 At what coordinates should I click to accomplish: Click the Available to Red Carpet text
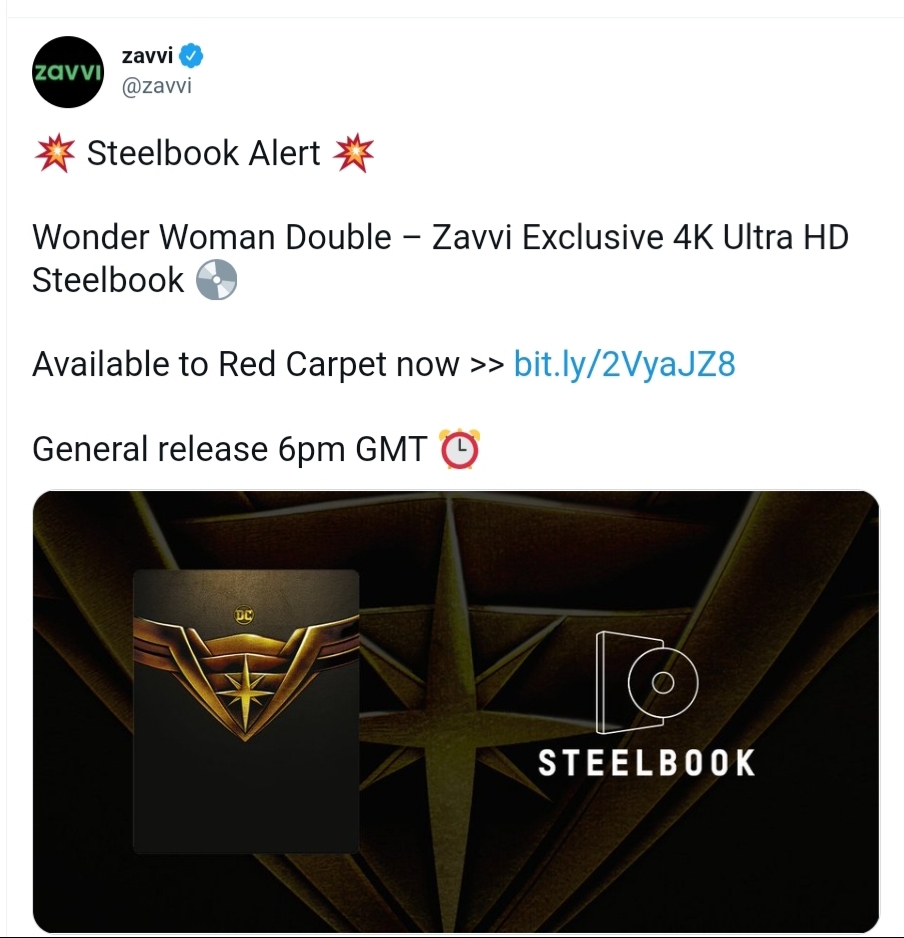click(245, 364)
